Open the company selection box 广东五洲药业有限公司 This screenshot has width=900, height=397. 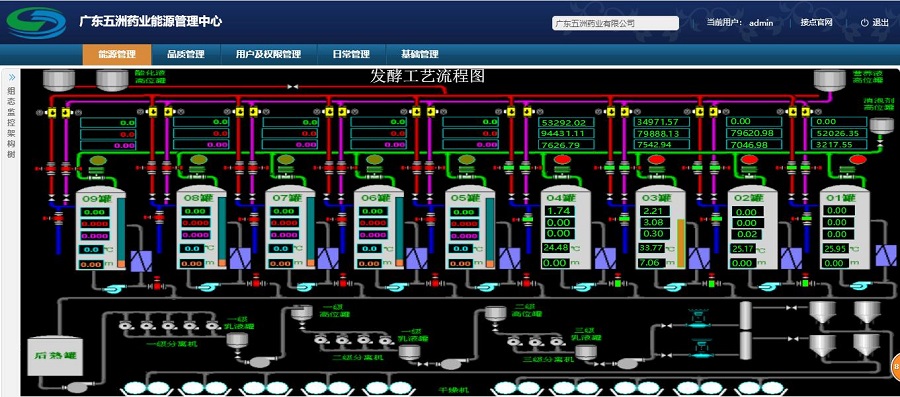tap(615, 23)
